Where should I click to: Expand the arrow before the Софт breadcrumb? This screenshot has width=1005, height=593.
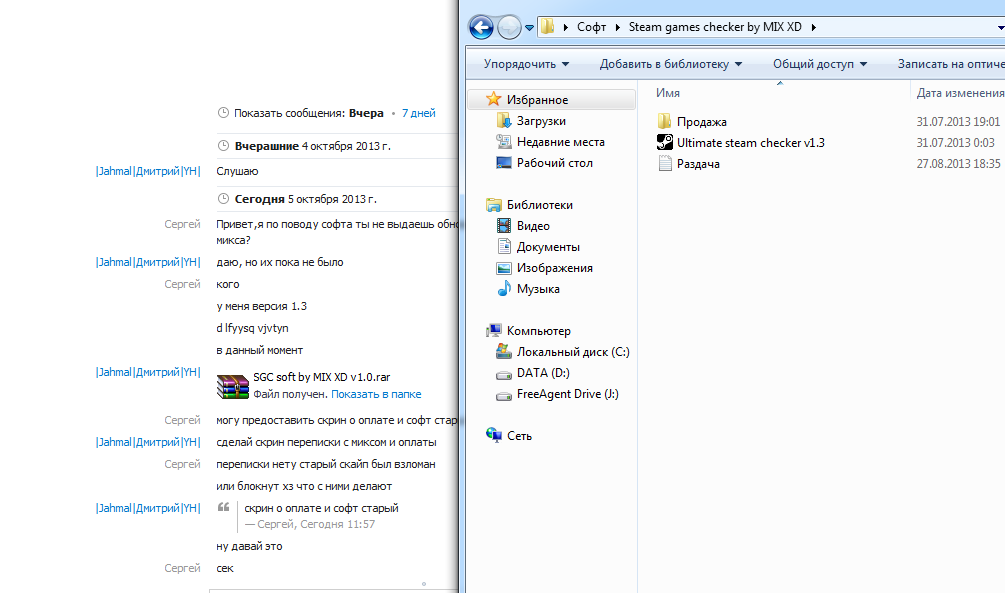pyautogui.click(x=565, y=27)
